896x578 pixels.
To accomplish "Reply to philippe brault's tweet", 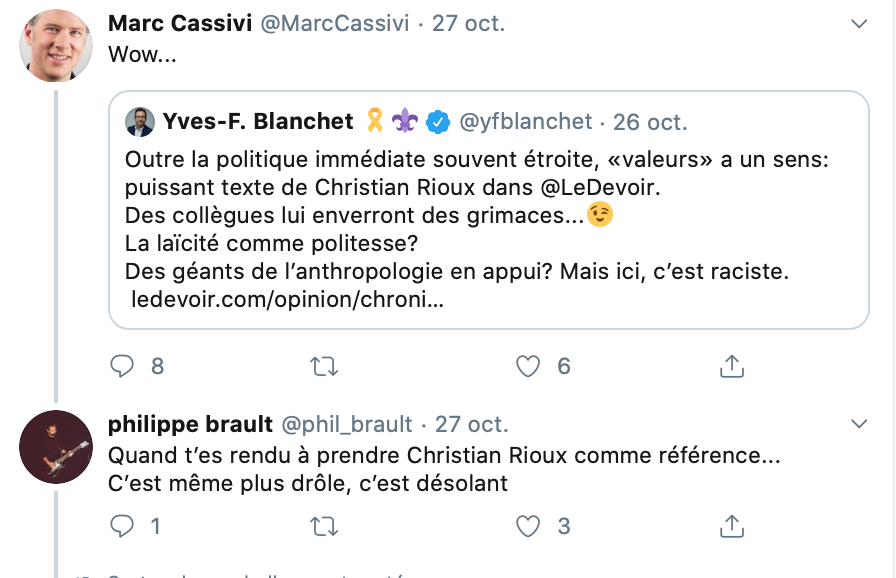I will click(122, 526).
